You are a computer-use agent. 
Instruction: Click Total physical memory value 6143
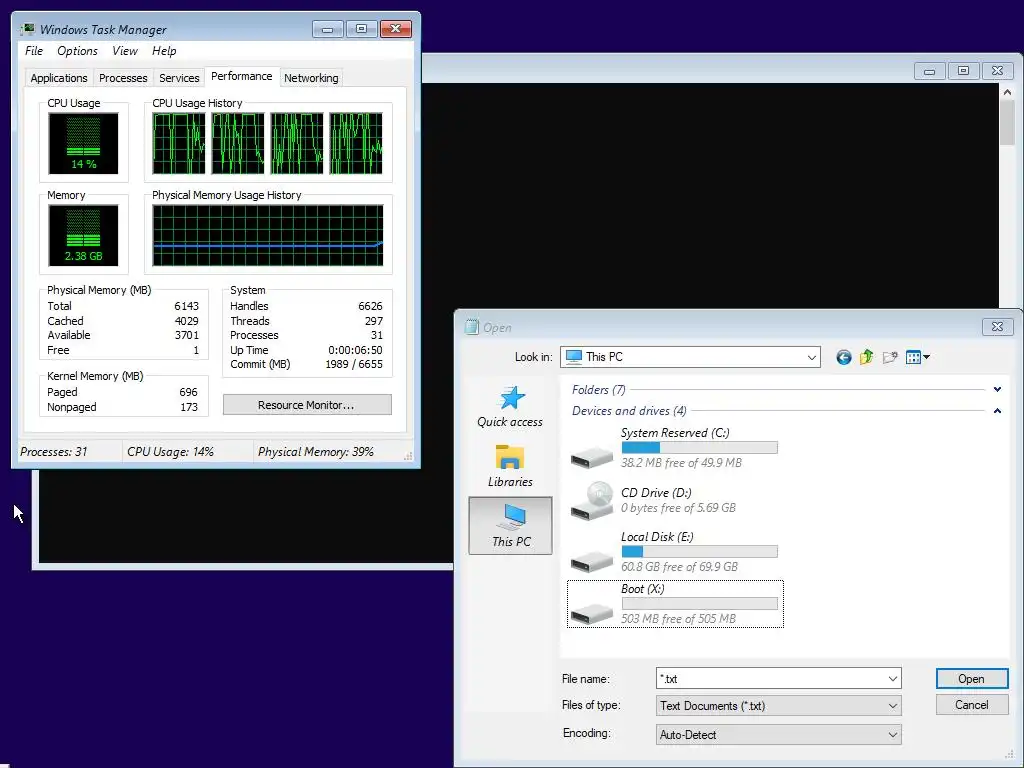[x=186, y=306]
